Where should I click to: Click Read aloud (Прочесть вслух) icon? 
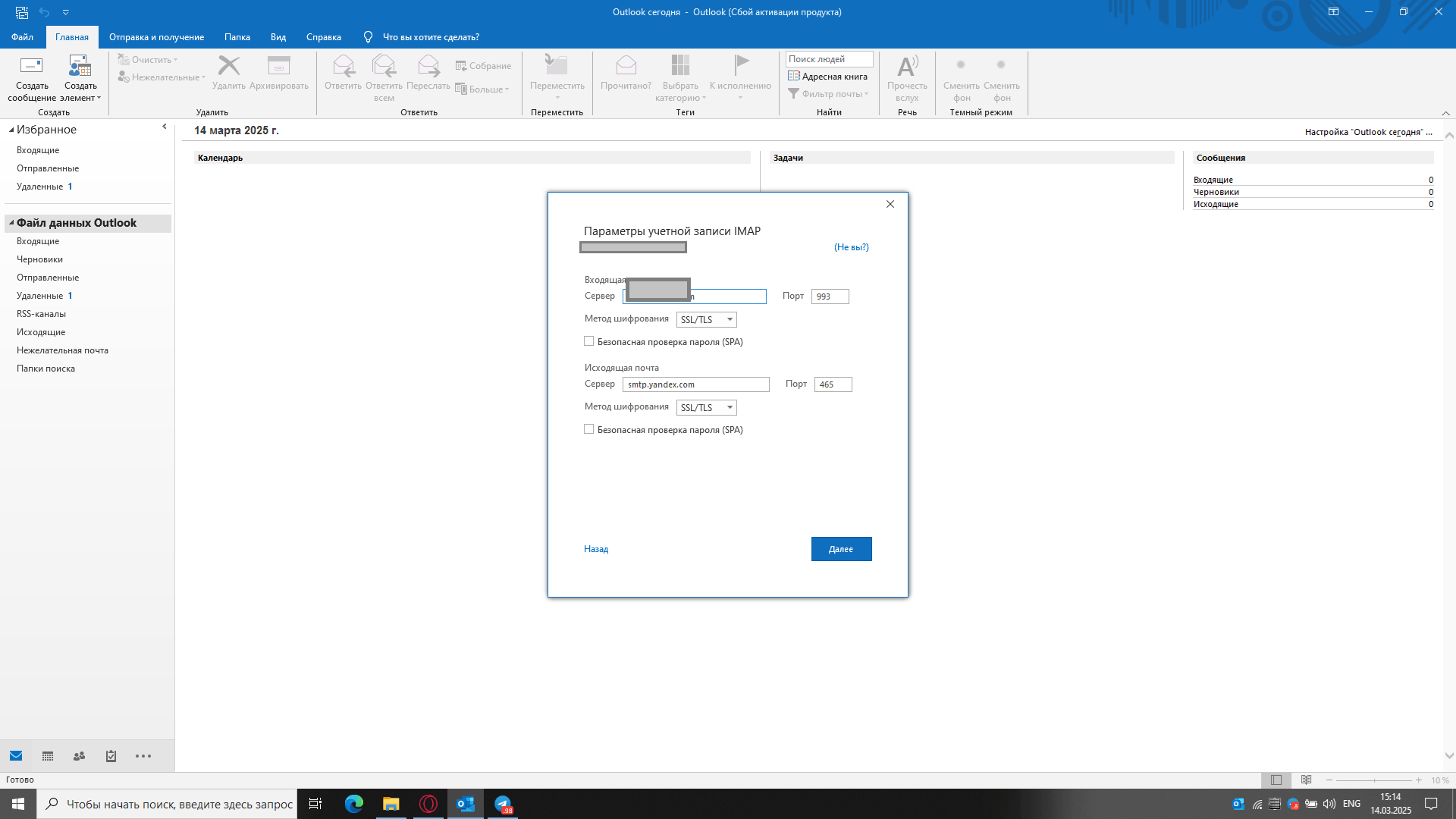(907, 66)
